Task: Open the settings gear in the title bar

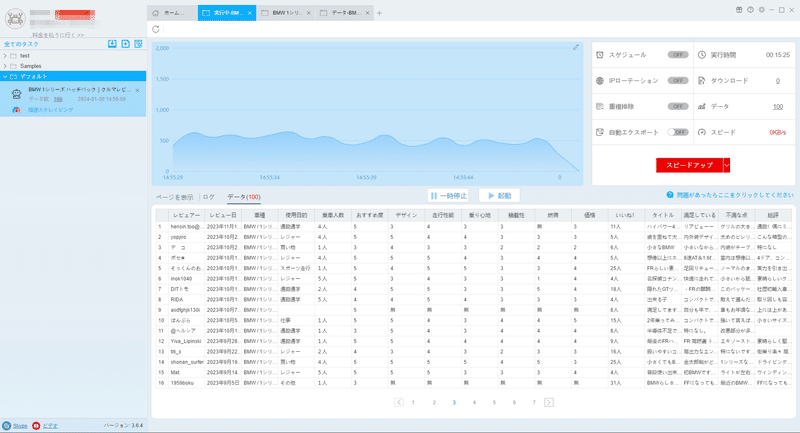Action: click(762, 10)
